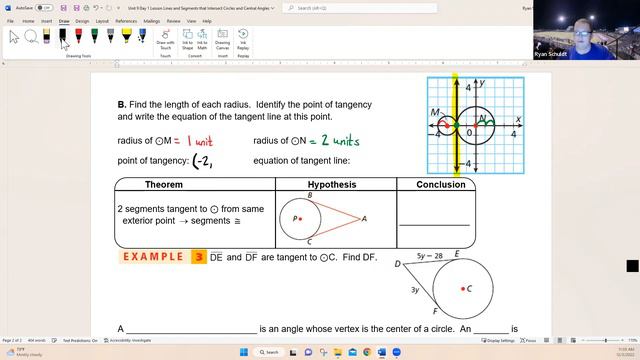
Task: Click the Search box in title bar
Action: 360,8
